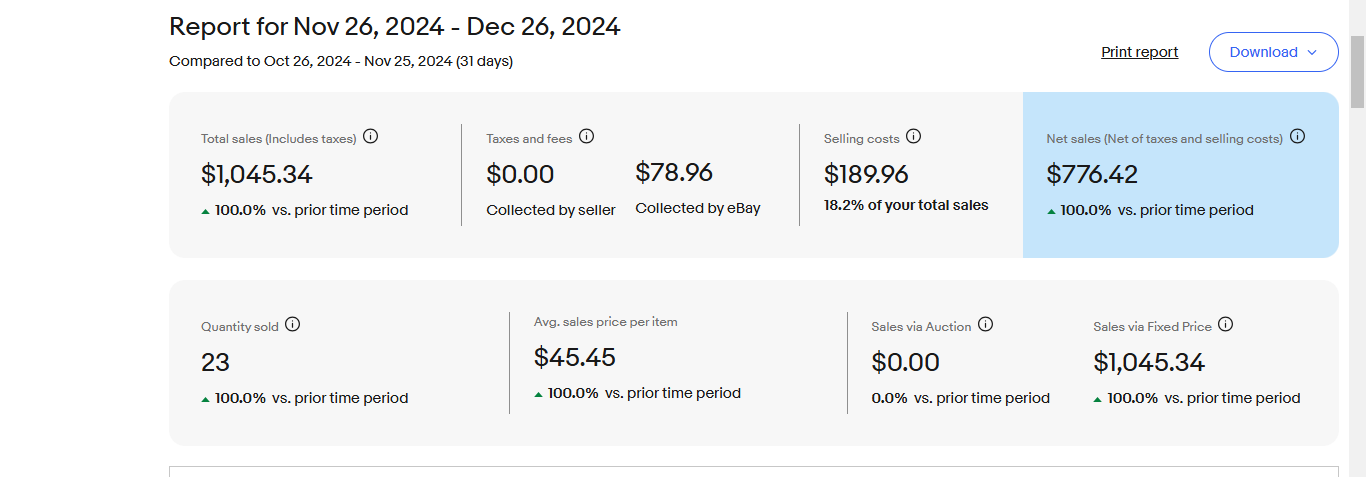Screen dimensions: 1366x477
Task: Click the Print report link
Action: pos(1140,52)
